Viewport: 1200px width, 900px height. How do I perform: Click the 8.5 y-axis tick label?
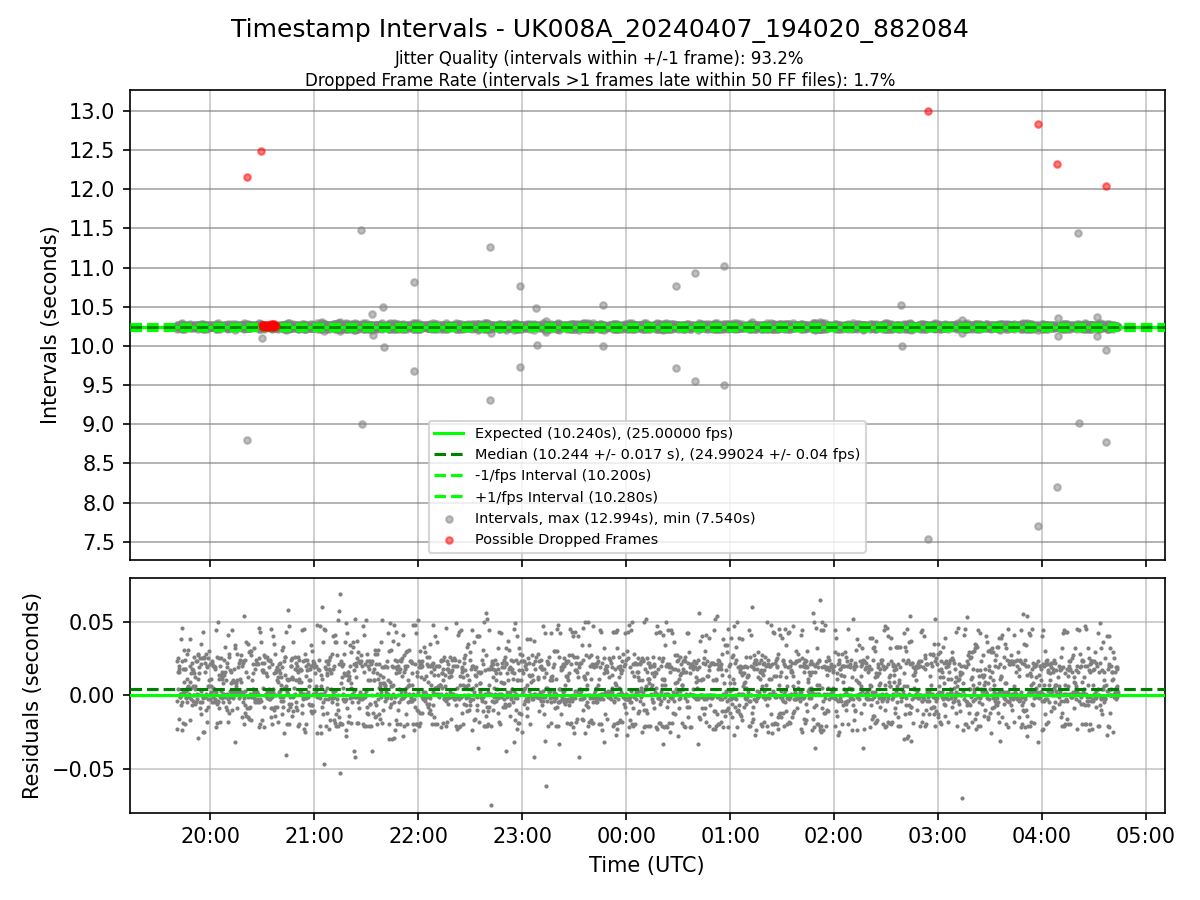100,464
